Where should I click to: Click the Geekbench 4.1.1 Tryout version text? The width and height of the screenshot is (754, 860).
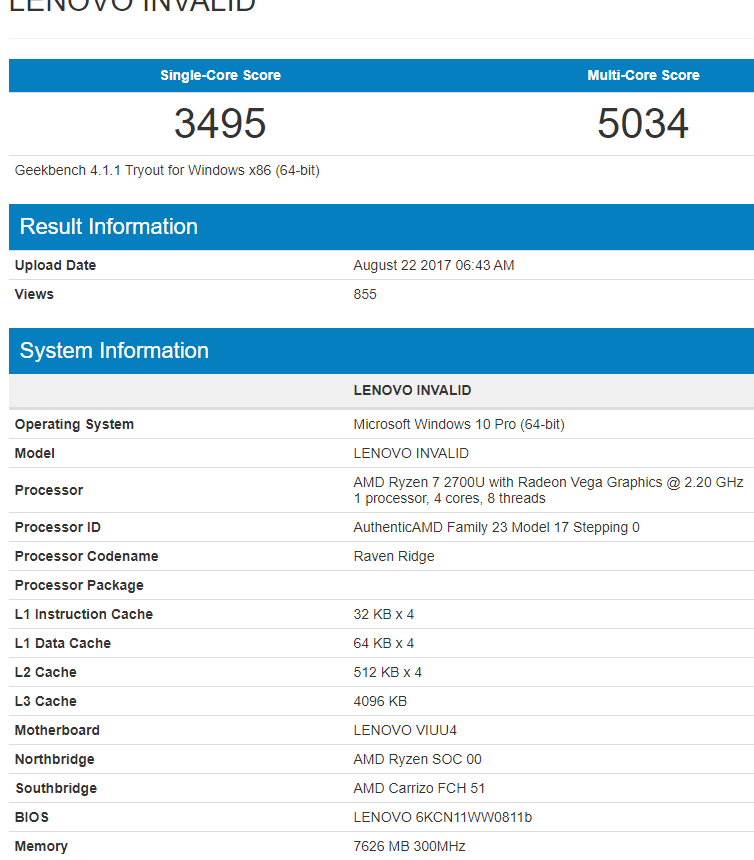(167, 171)
